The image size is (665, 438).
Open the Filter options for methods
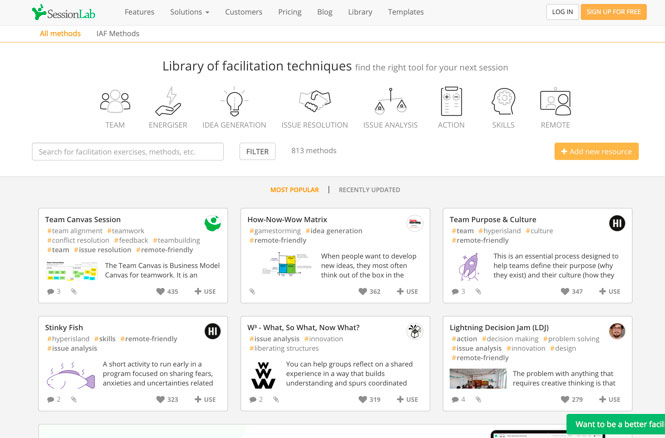tap(257, 152)
